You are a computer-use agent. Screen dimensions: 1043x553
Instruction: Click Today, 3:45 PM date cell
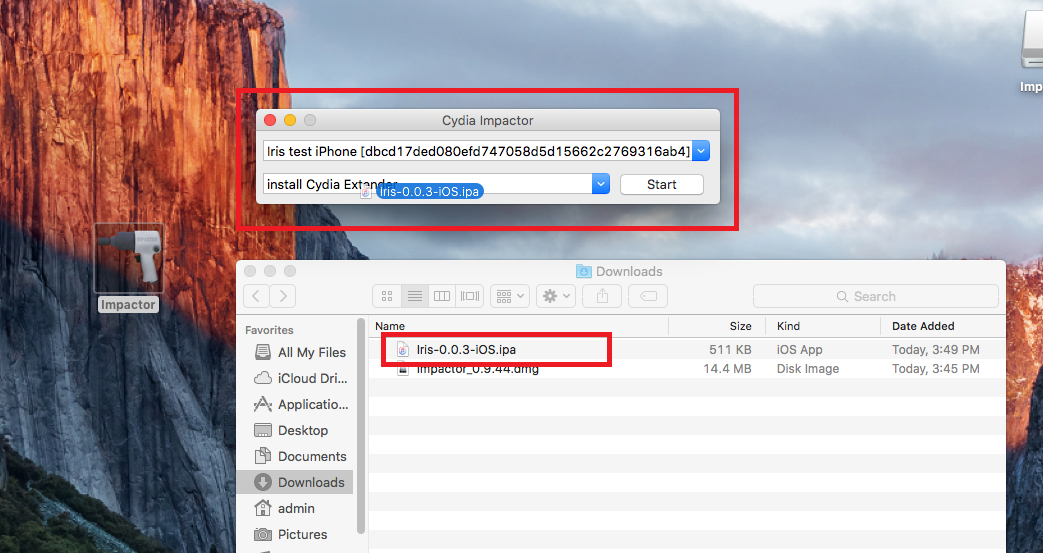pyautogui.click(x=935, y=369)
